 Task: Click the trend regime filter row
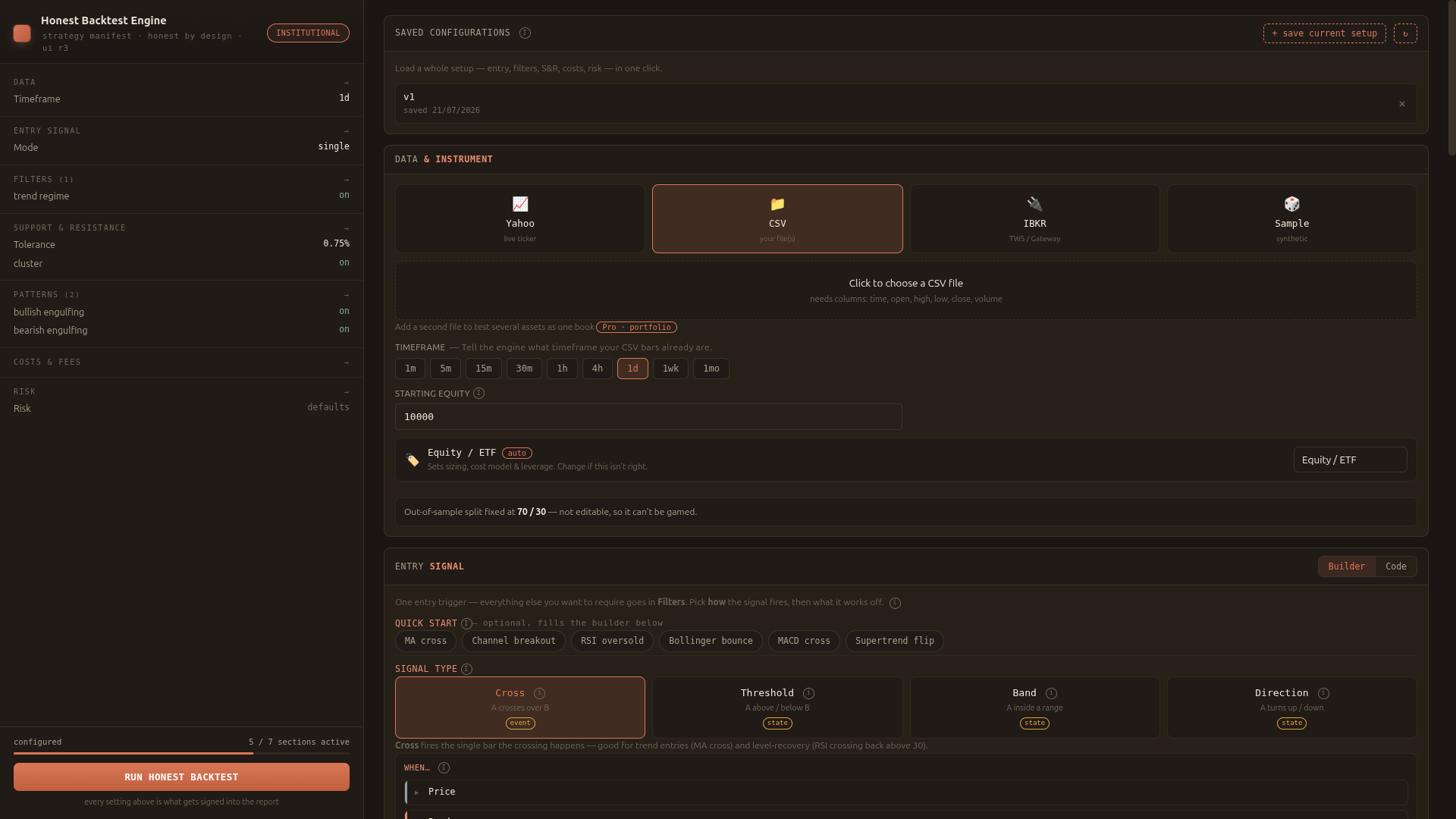point(181,196)
